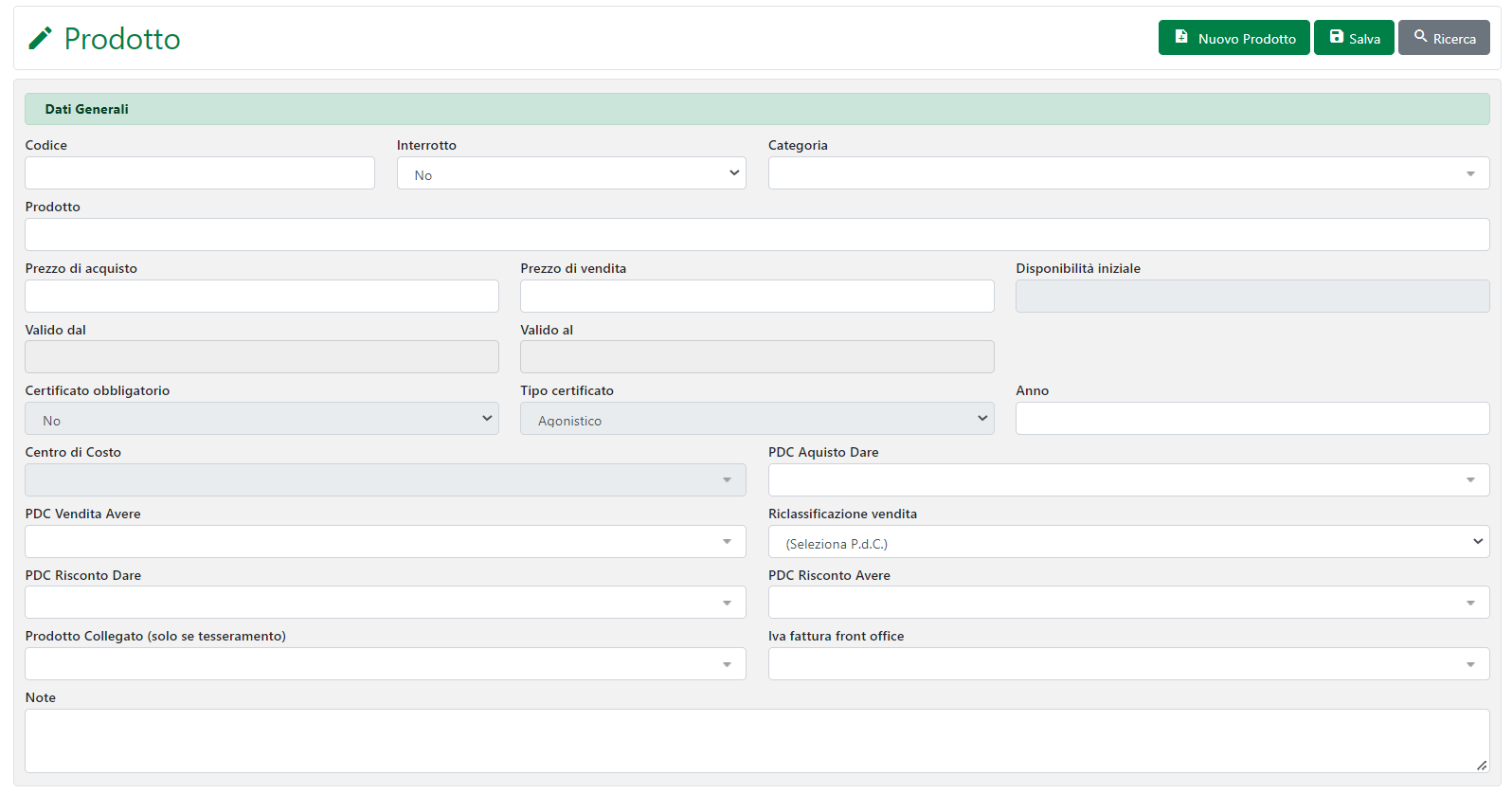Image resolution: width=1512 pixels, height=794 pixels.
Task: Expand the PDC Aquisto Dare selector
Action: click(1128, 480)
